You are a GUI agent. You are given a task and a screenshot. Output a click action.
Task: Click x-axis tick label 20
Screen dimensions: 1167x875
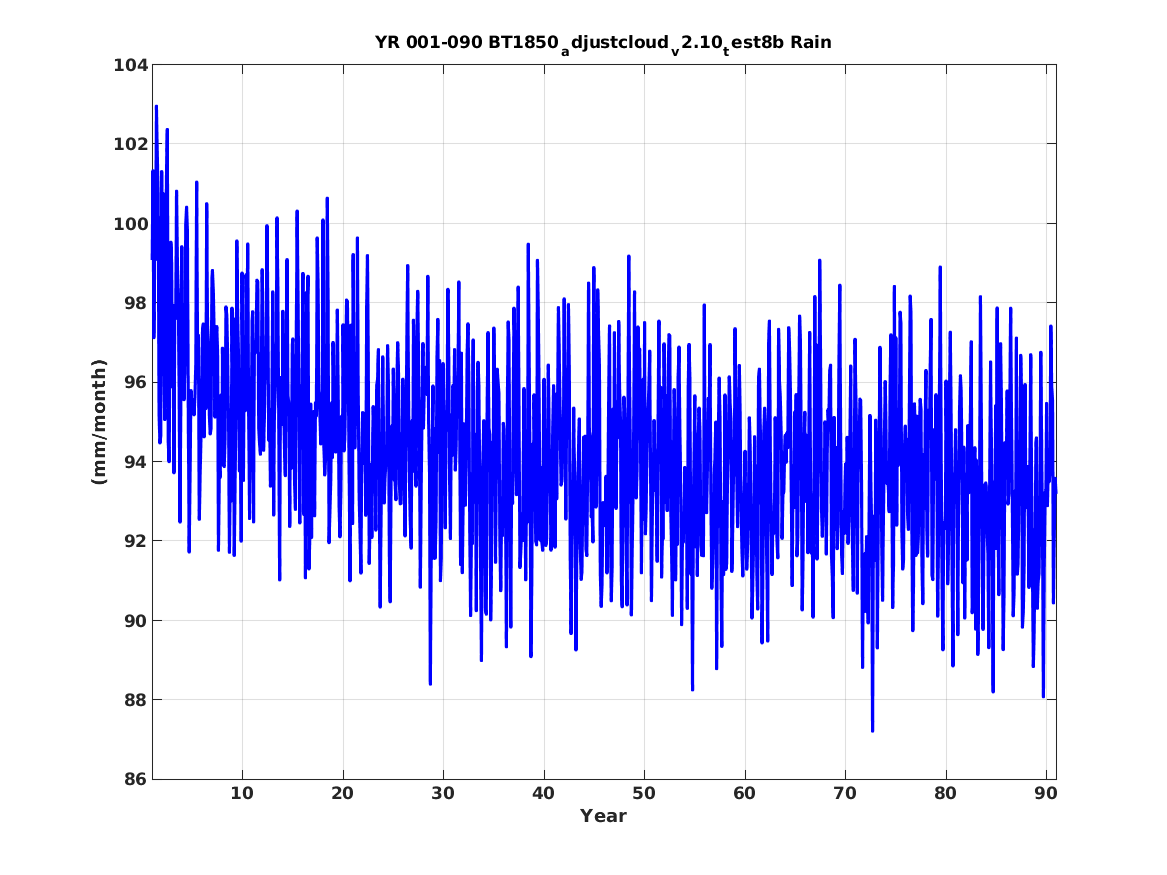pyautogui.click(x=342, y=794)
